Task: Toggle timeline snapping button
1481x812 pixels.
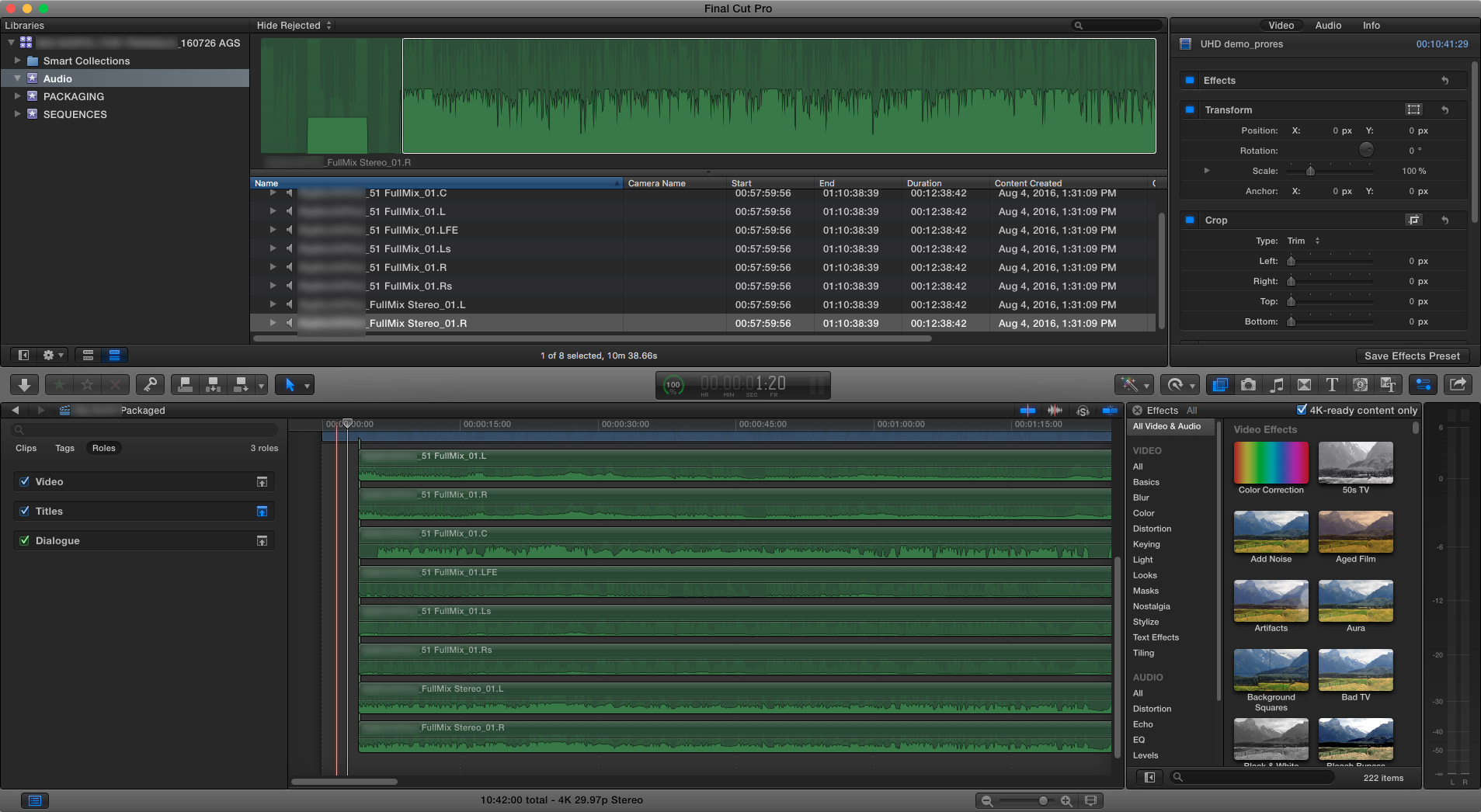Action: [1110, 410]
